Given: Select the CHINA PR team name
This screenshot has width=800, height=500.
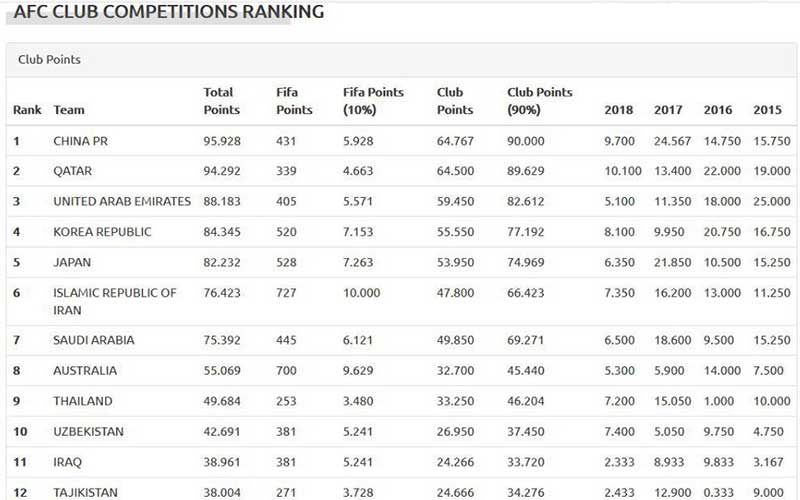Looking at the screenshot, I should [x=80, y=141].
